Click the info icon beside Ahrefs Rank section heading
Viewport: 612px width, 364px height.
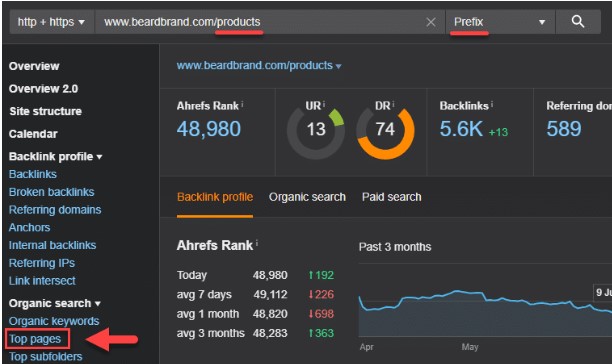tap(257, 244)
